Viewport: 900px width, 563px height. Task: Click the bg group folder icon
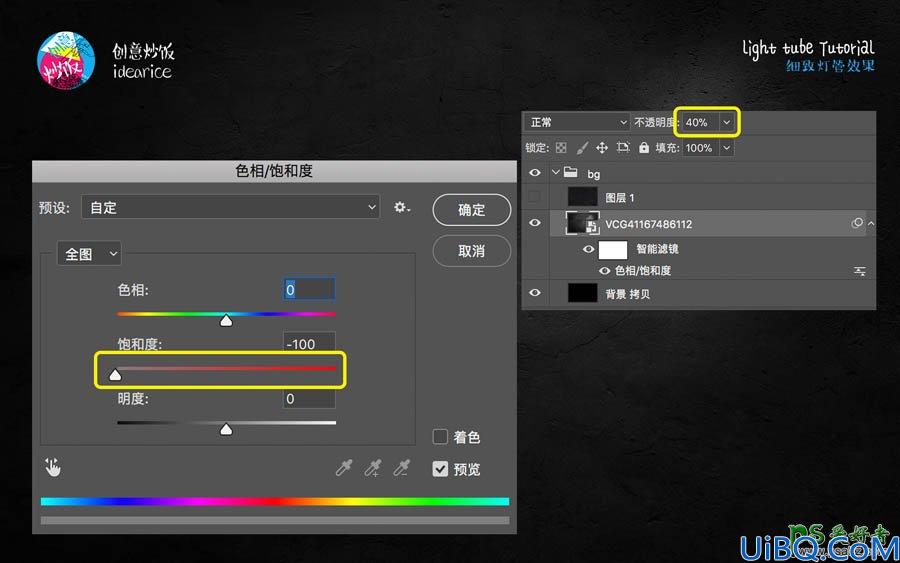pos(570,172)
